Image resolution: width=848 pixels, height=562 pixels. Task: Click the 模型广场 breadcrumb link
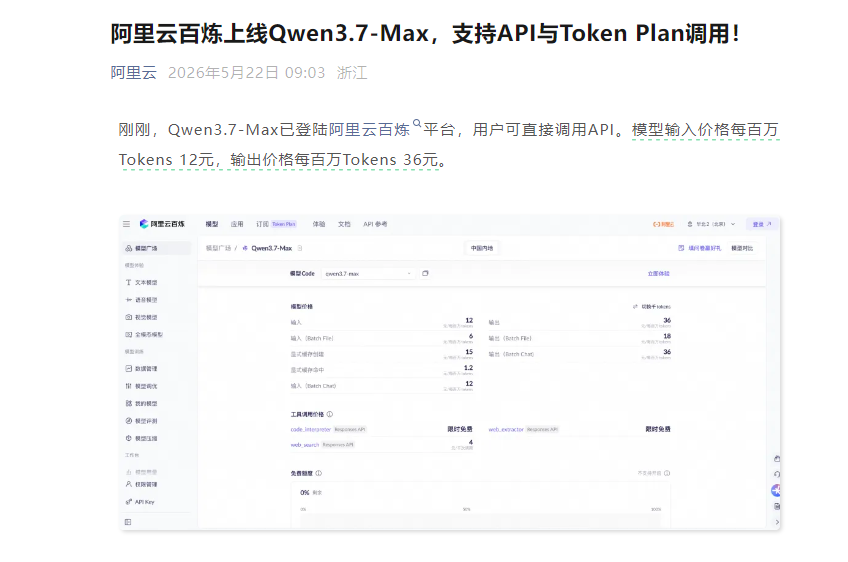coord(218,248)
